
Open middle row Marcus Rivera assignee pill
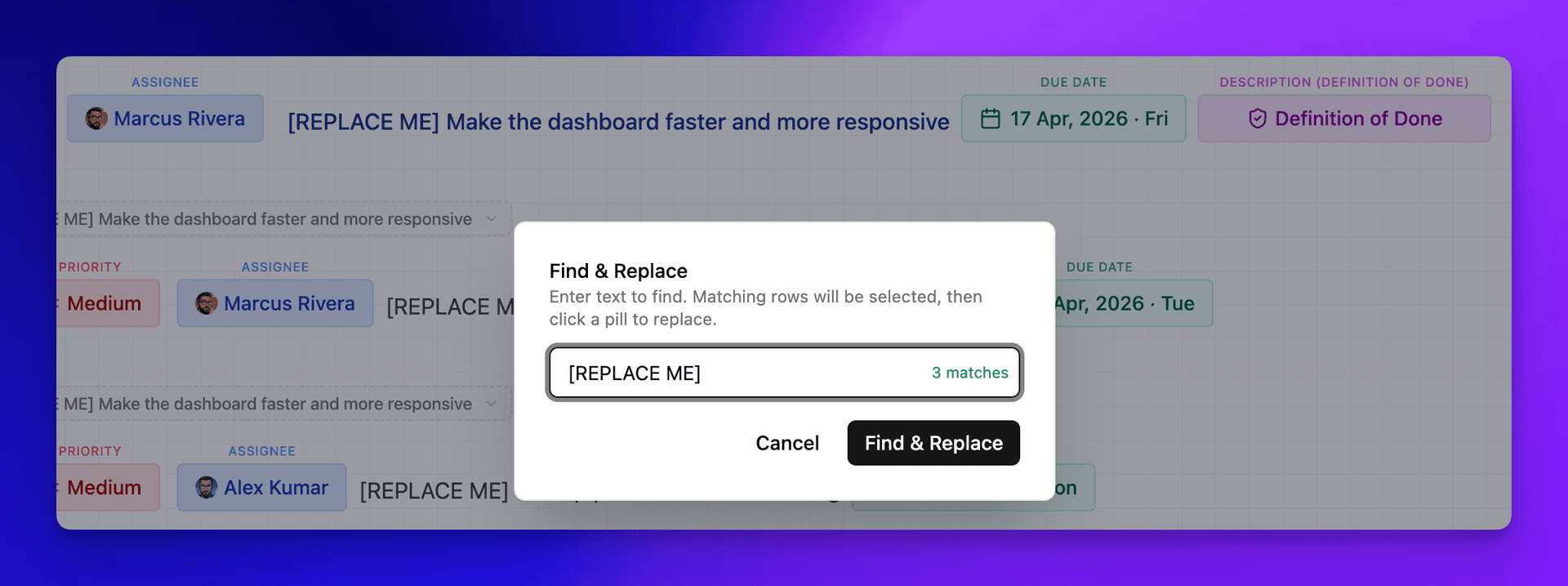click(275, 303)
